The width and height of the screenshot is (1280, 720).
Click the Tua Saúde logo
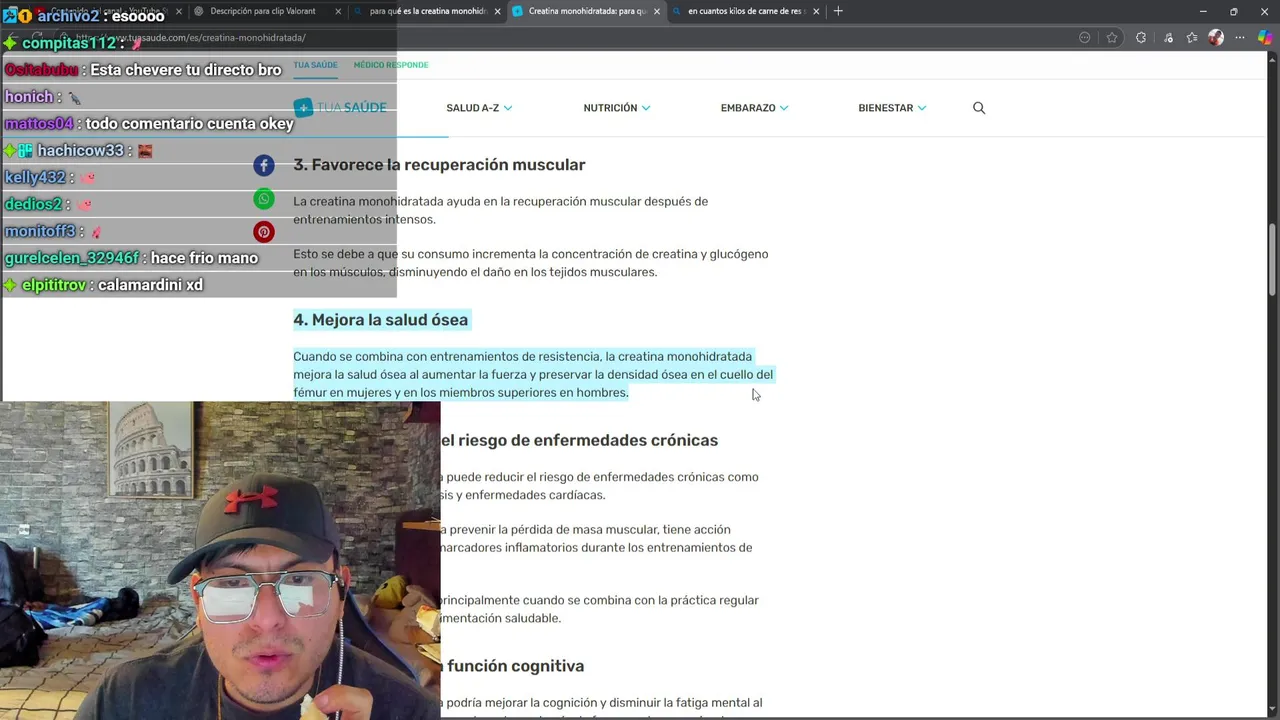340,108
